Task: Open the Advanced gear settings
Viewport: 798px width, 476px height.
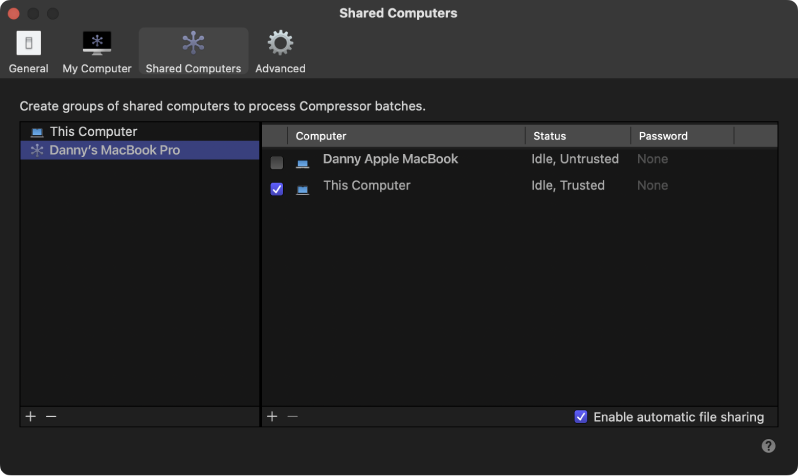Action: tap(280, 51)
